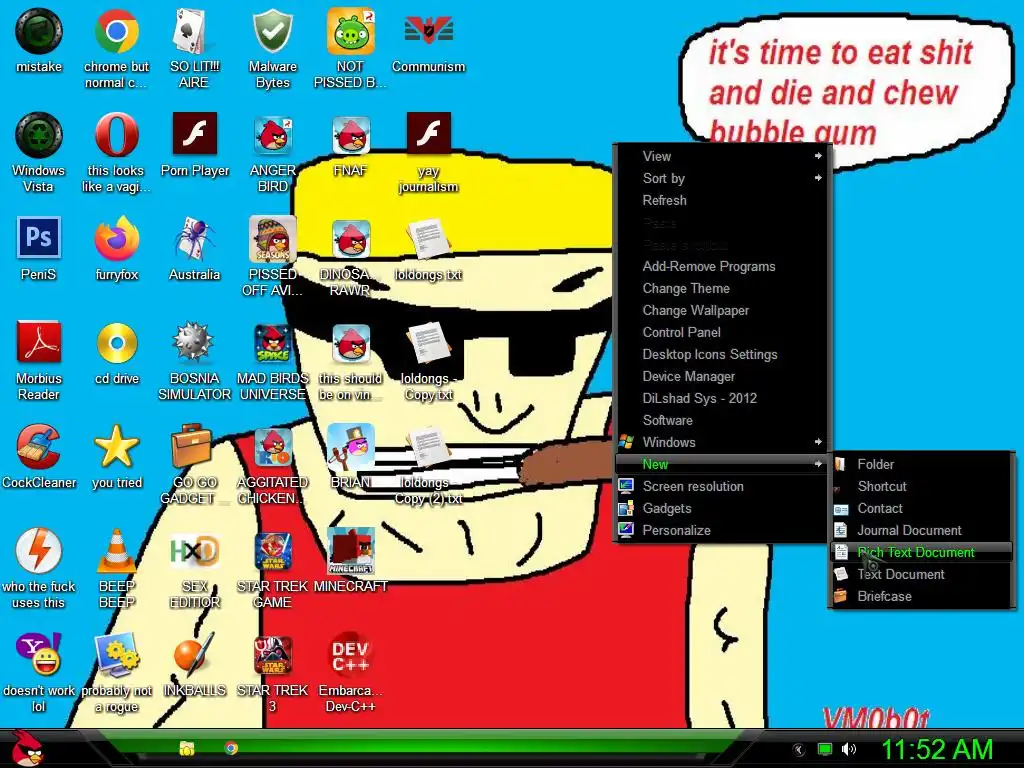This screenshot has width=1024, height=768.
Task: Open the INKBALLS icon
Action: click(x=194, y=654)
